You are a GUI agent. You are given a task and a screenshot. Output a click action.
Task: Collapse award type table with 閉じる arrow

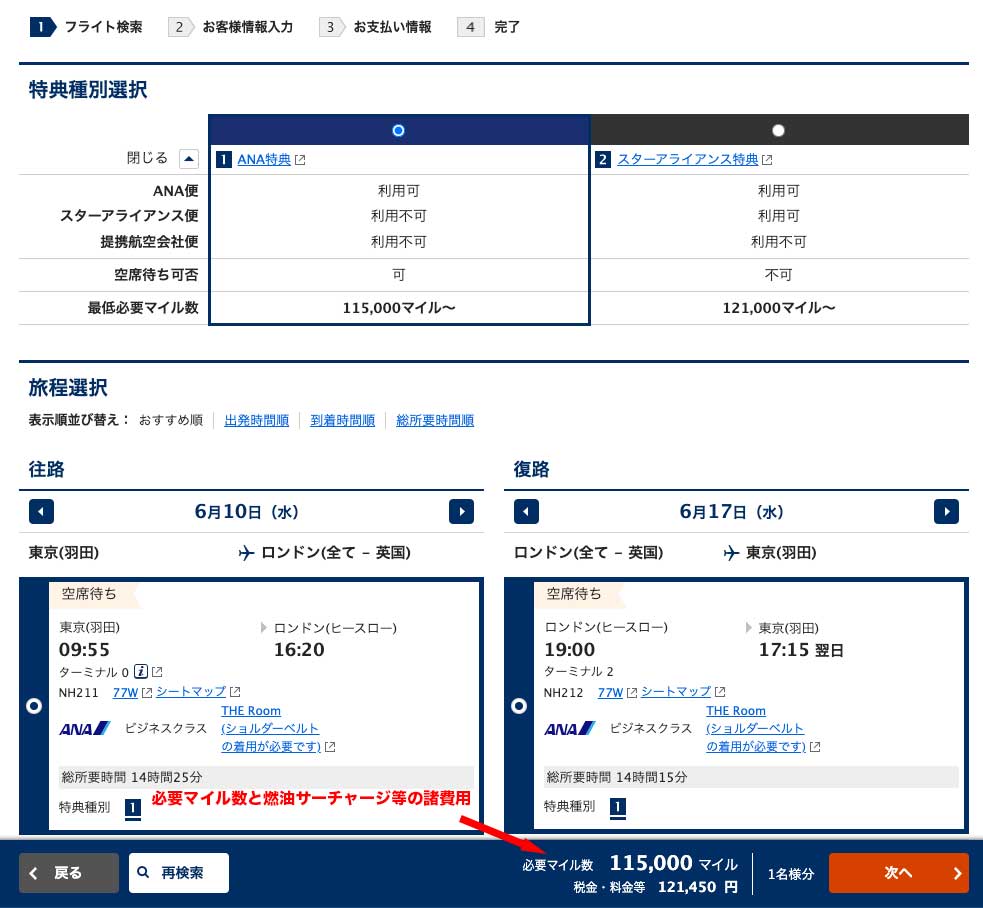189,158
